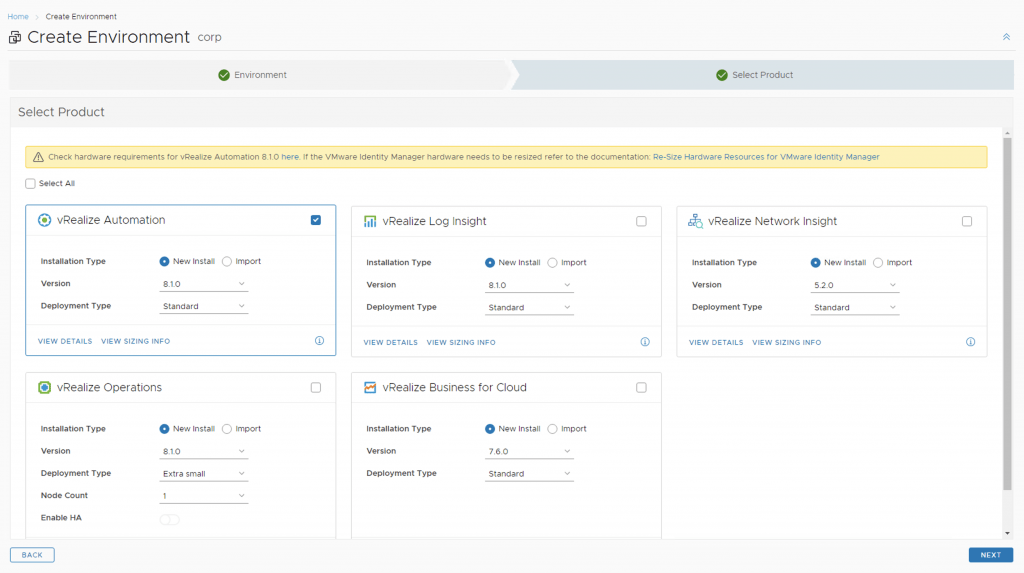The height and width of the screenshot is (573, 1024).
Task: Click the vRealize Network Insight product icon
Action: [695, 221]
